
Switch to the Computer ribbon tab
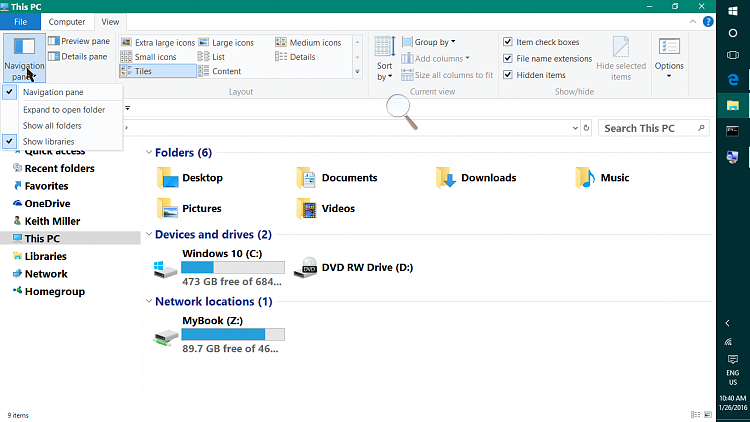(x=67, y=22)
